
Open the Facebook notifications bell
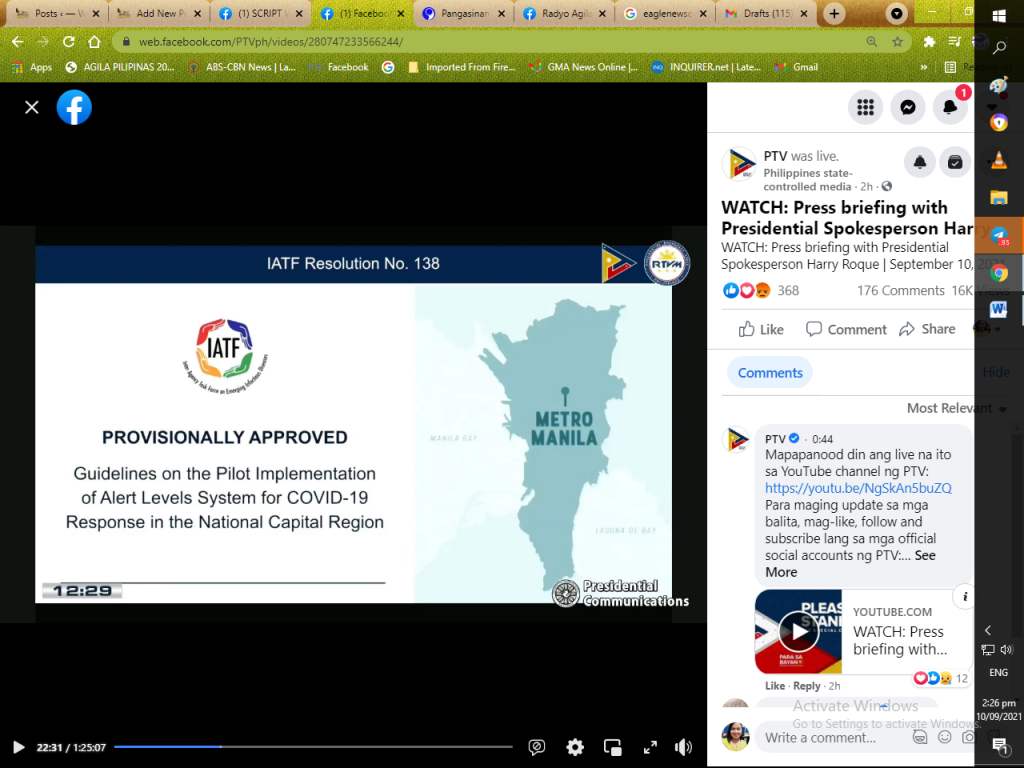pyautogui.click(x=949, y=107)
